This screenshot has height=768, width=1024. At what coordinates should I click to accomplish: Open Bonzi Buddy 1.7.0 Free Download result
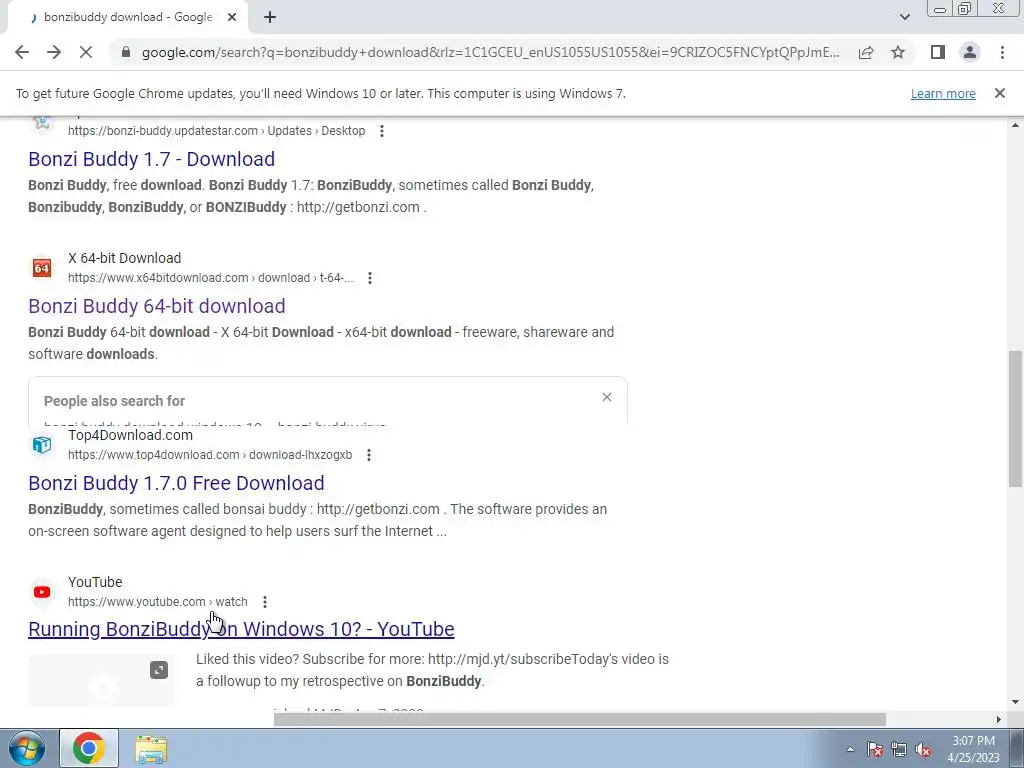(x=176, y=483)
